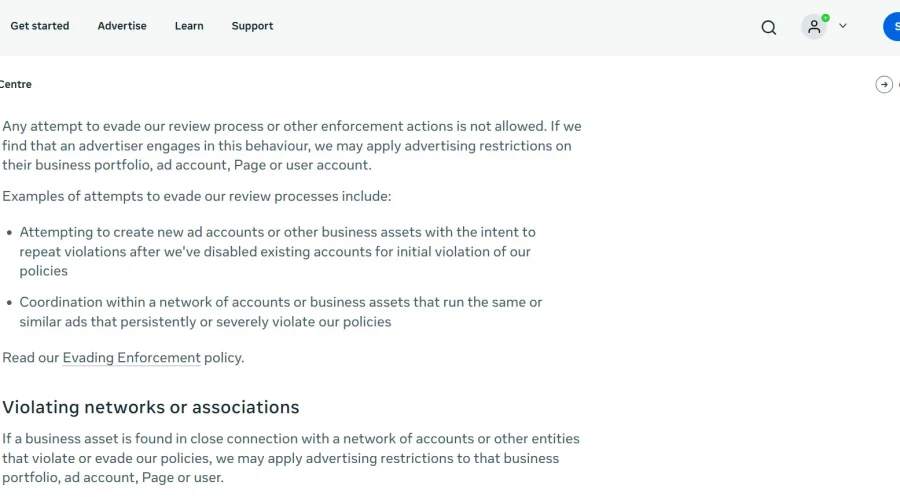The image size is (900, 500).
Task: Click the bullet about creating new ad accounts
Action: click(x=277, y=251)
